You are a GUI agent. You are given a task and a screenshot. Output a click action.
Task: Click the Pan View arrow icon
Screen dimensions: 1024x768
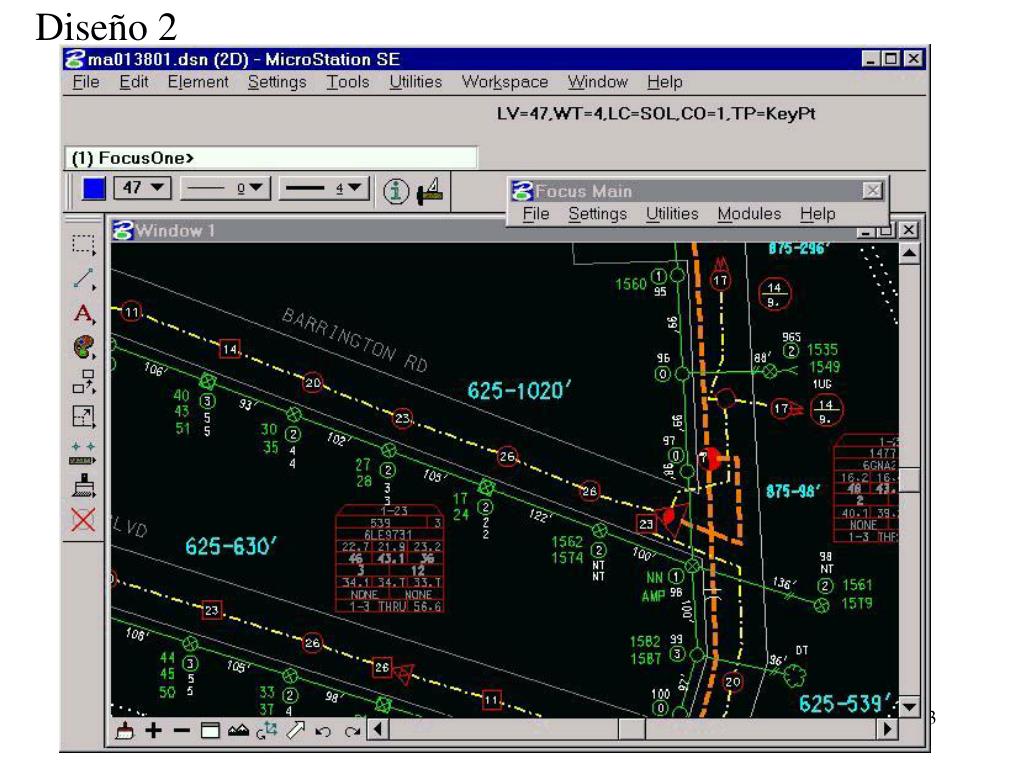(296, 730)
